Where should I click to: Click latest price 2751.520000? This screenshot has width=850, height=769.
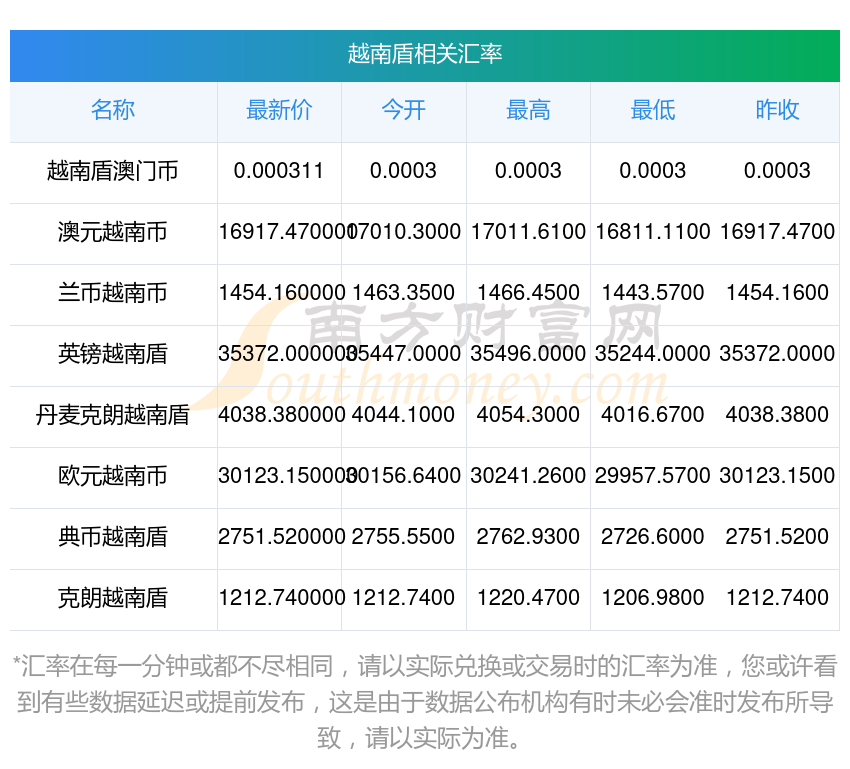[x=282, y=537]
